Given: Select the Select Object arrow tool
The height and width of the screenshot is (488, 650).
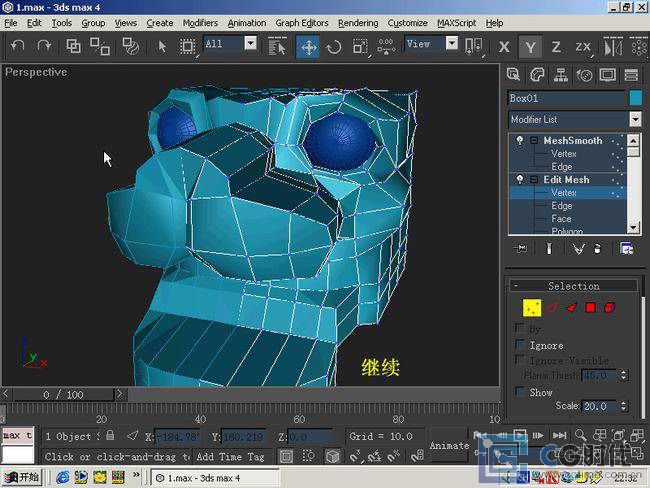Looking at the screenshot, I should pos(162,46).
